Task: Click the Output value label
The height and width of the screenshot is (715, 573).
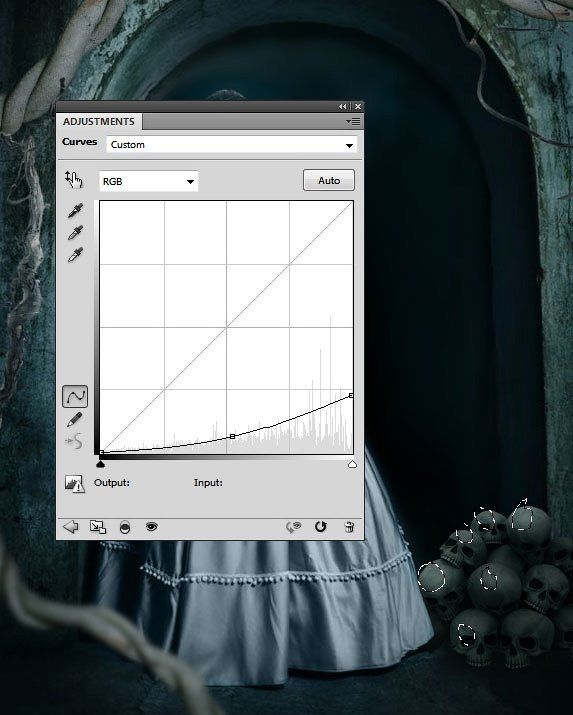Action: pos(112,482)
